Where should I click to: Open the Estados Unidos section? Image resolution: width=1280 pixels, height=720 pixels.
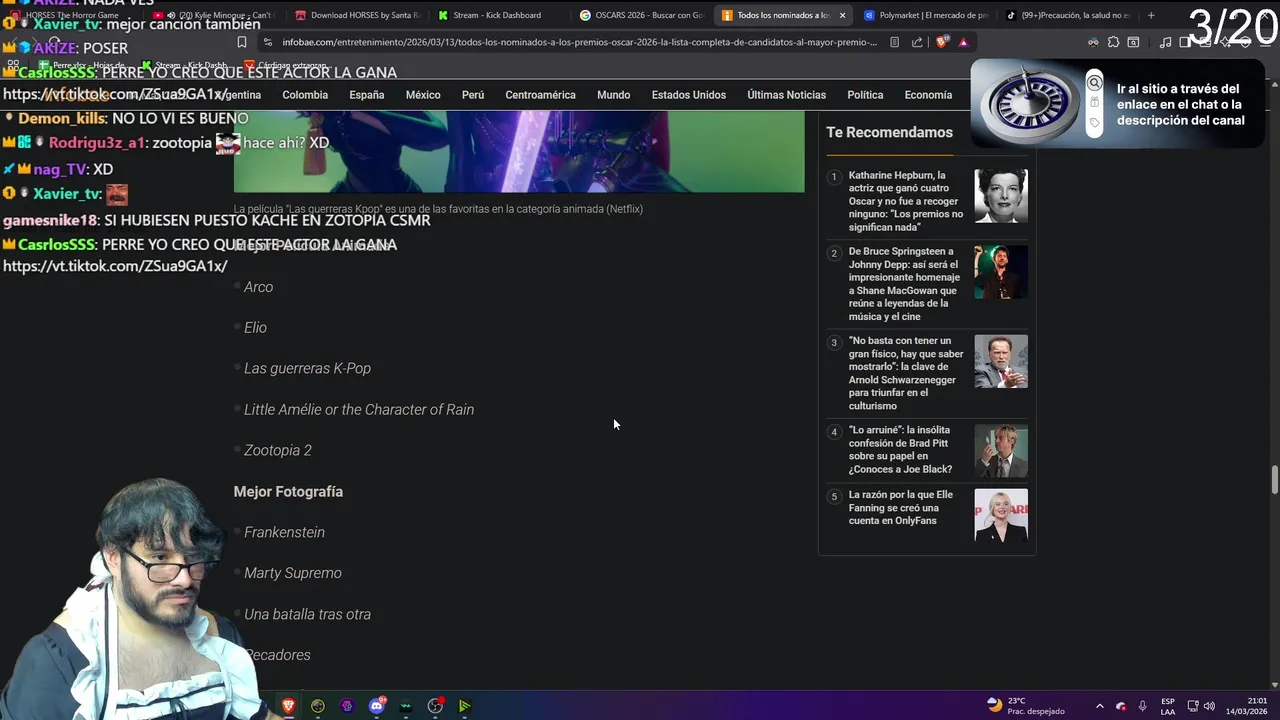point(689,95)
